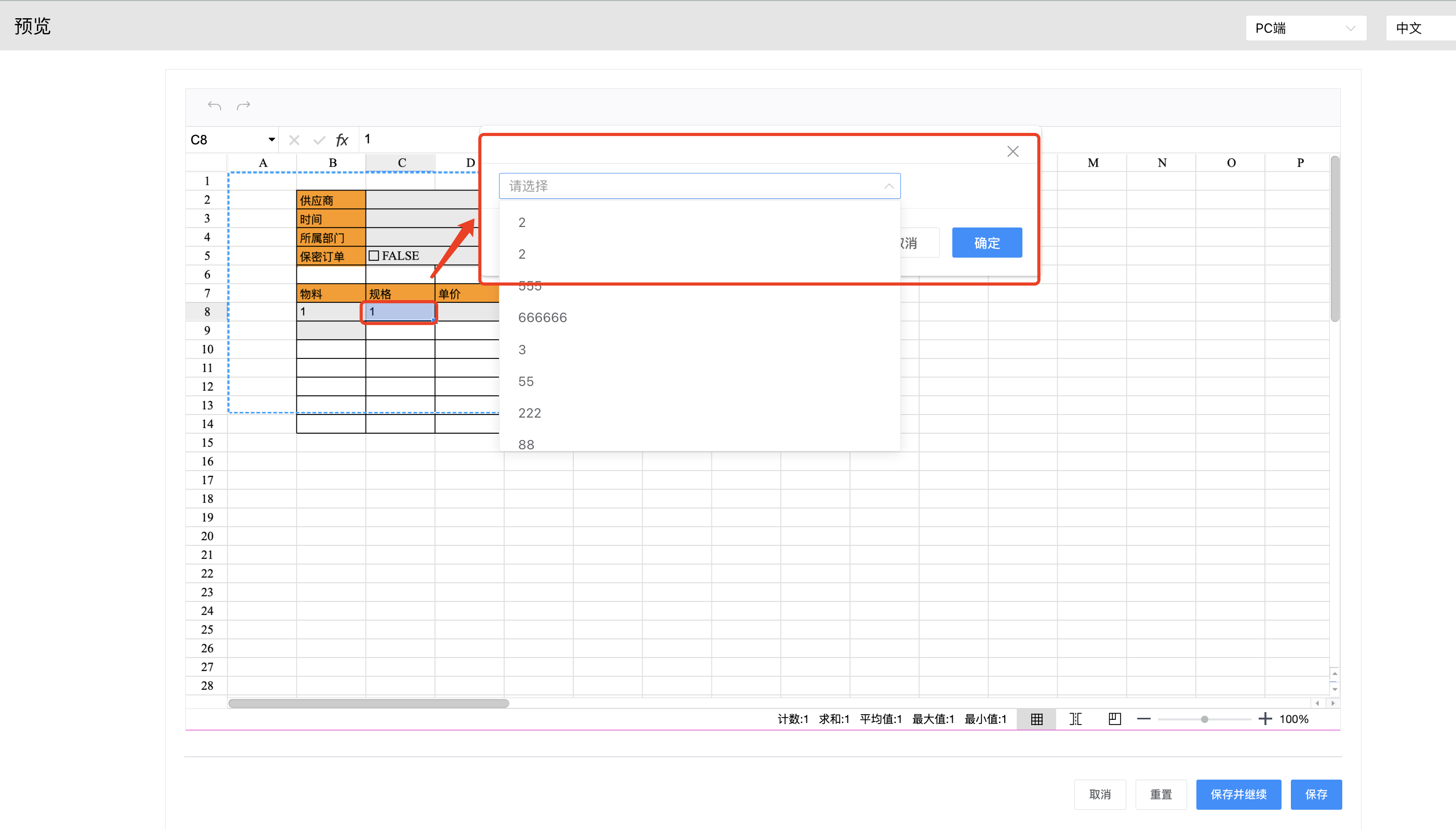Click the 保存并继续 button

1238,794
